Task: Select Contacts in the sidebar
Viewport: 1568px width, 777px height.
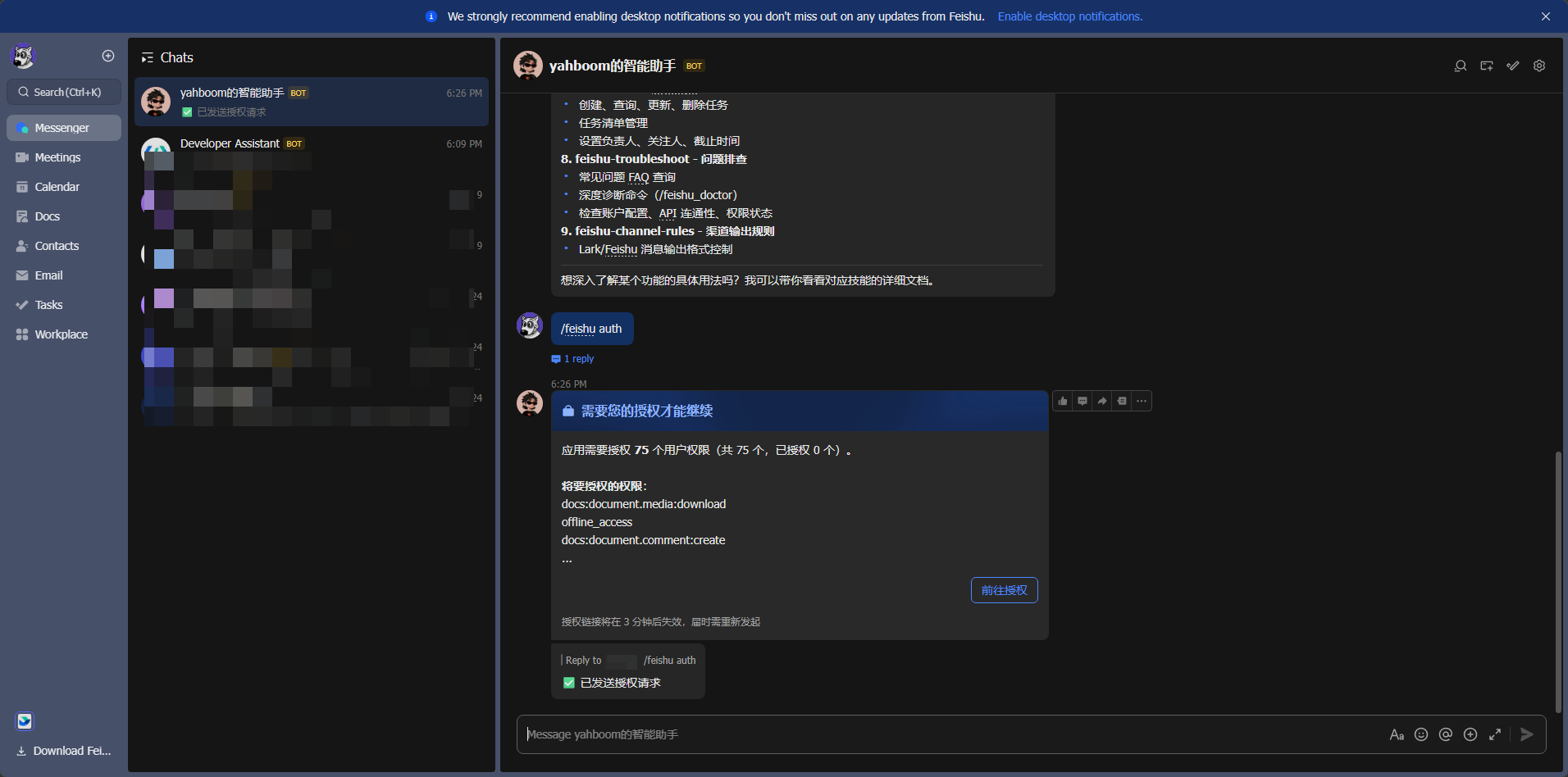Action: click(64, 246)
